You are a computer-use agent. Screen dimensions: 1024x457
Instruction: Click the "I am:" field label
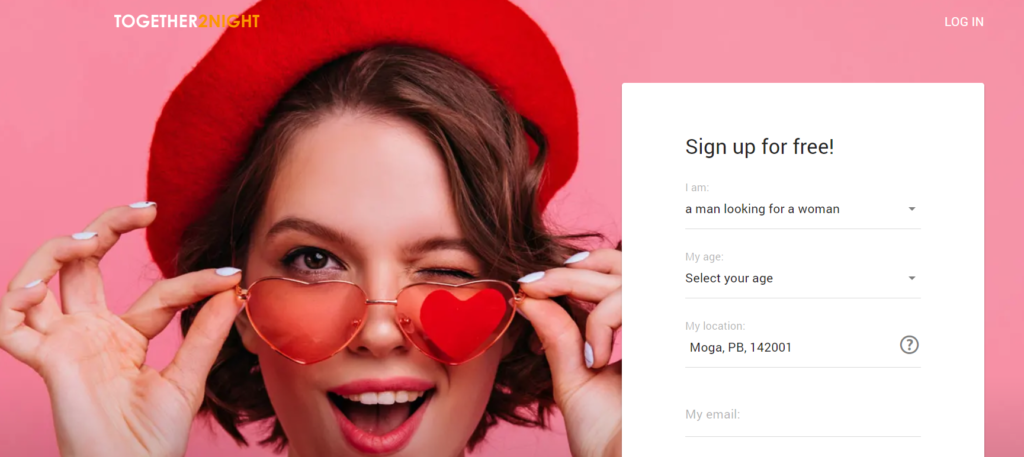coord(697,187)
